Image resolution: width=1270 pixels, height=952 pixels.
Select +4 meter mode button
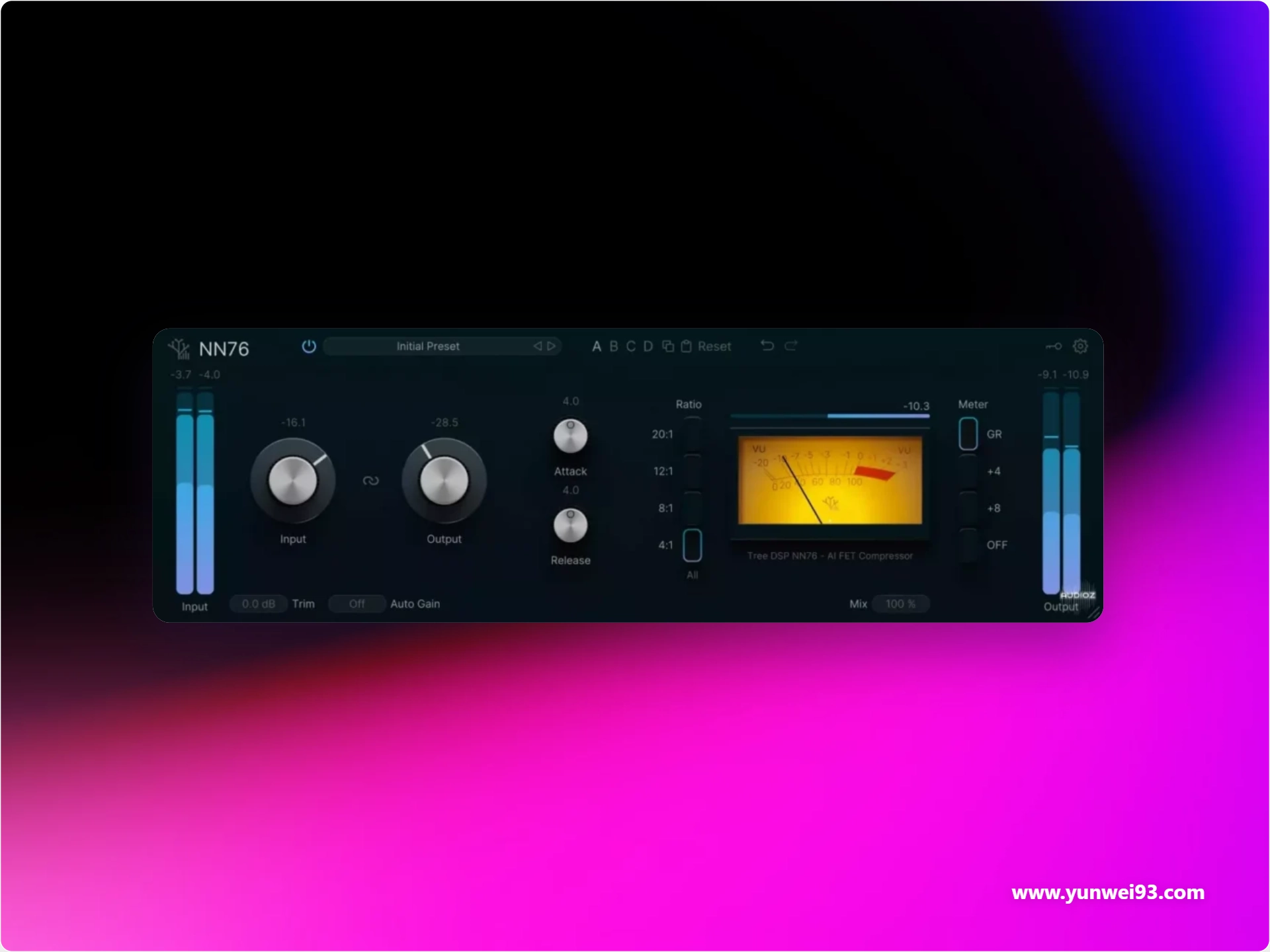click(968, 471)
